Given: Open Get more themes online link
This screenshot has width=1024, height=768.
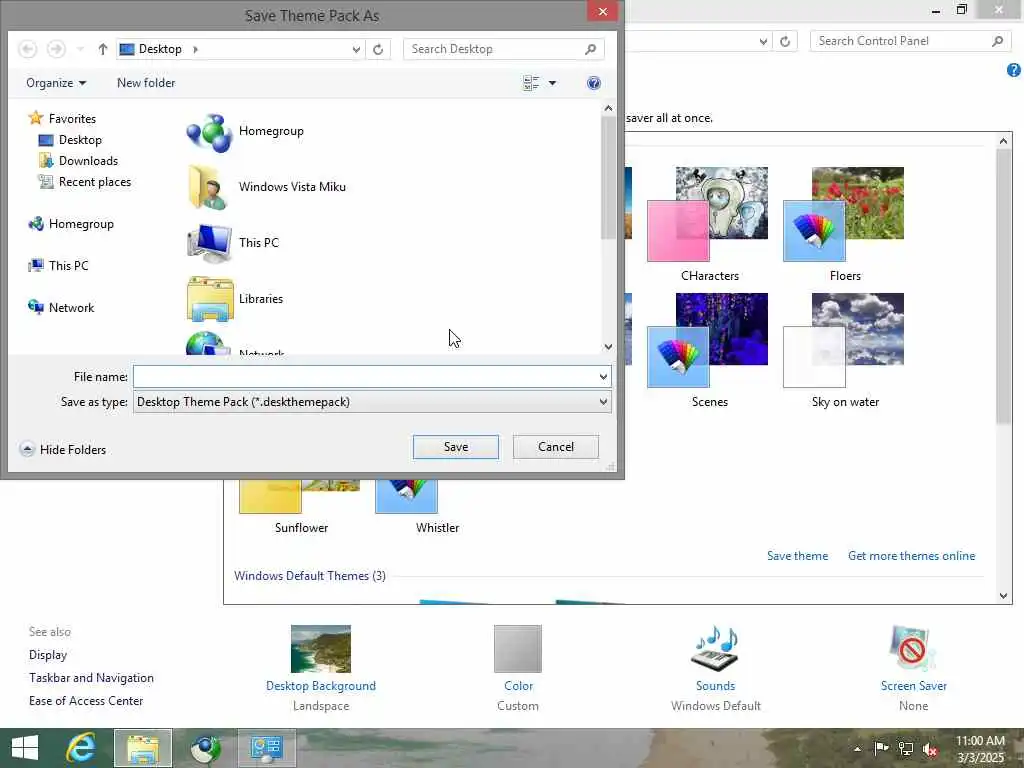Looking at the screenshot, I should coord(912,556).
